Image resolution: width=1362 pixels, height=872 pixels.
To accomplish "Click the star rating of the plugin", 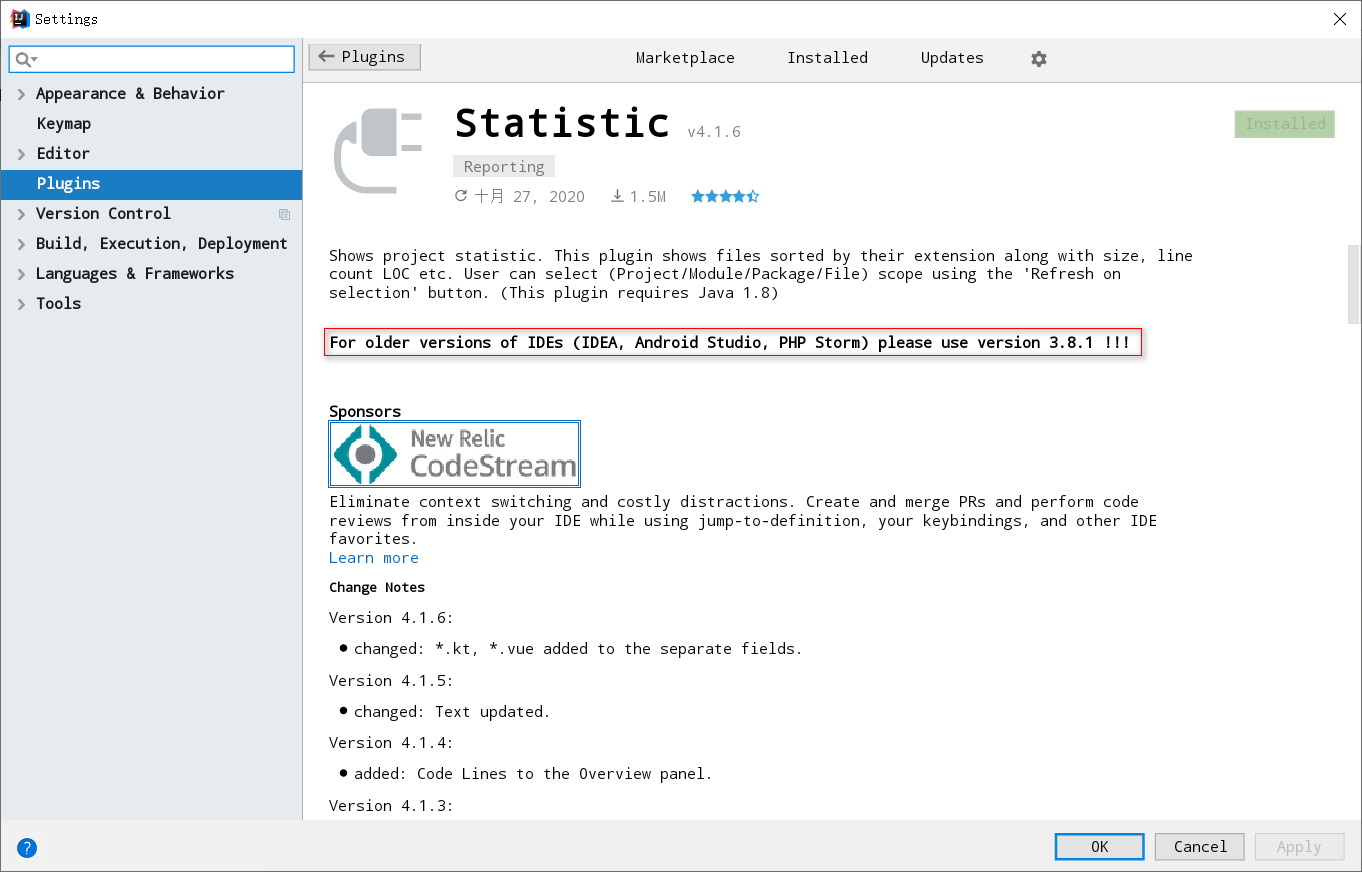I will click(725, 197).
